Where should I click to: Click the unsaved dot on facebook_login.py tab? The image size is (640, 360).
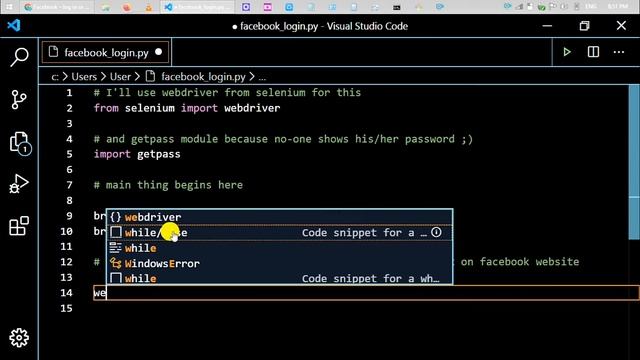pyautogui.click(x=158, y=52)
